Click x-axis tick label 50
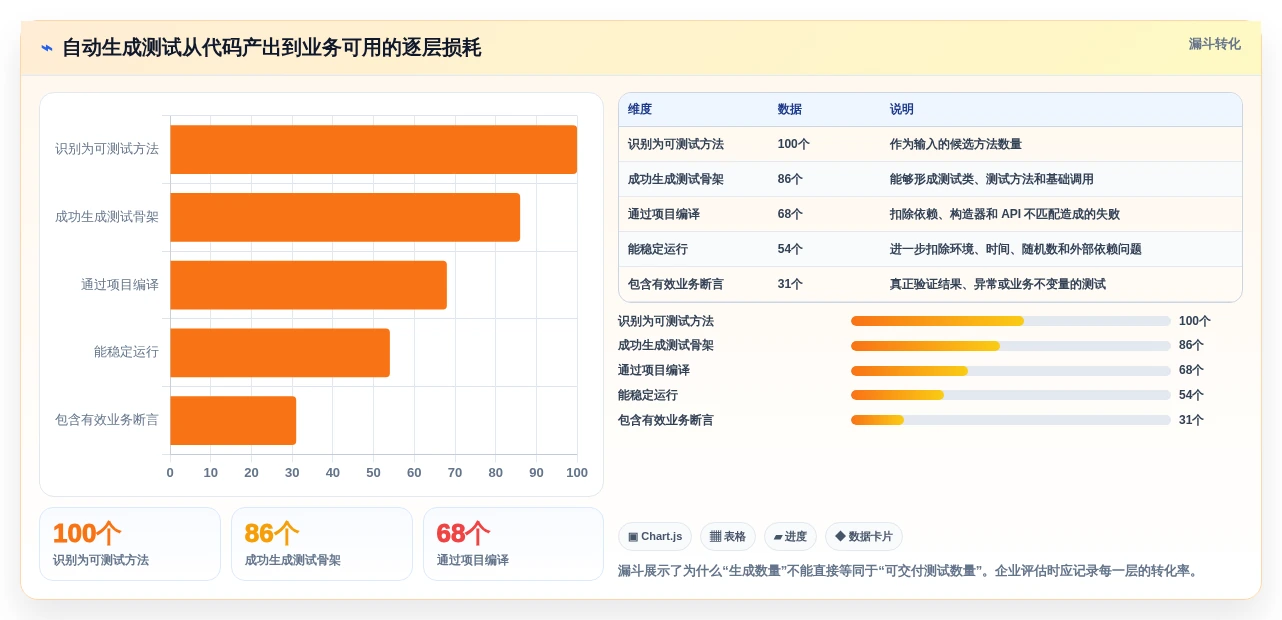 (373, 472)
